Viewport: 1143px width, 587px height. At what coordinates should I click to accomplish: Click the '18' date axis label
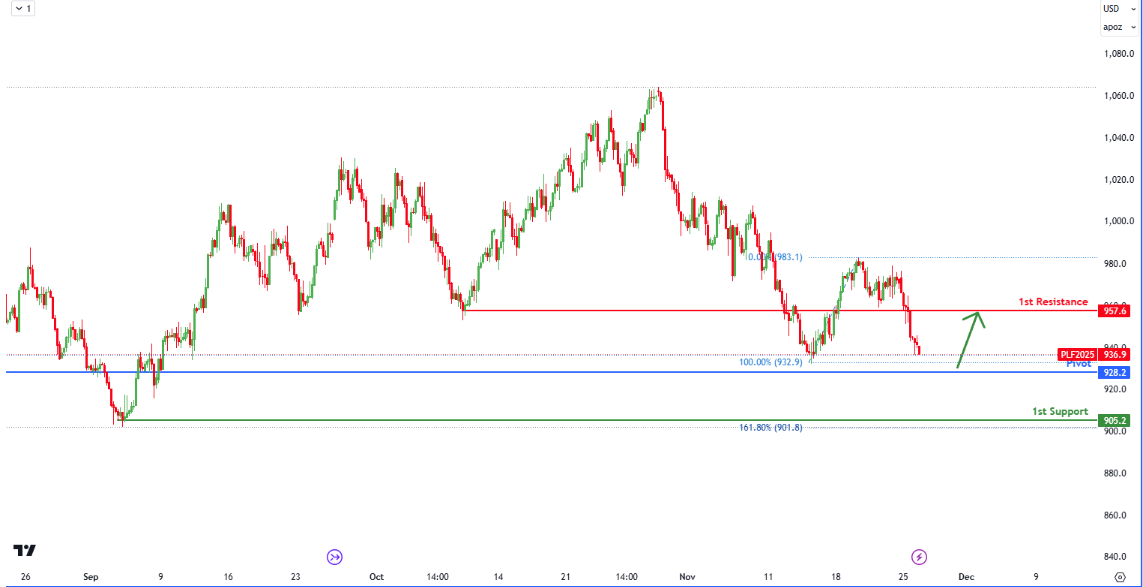(835, 577)
